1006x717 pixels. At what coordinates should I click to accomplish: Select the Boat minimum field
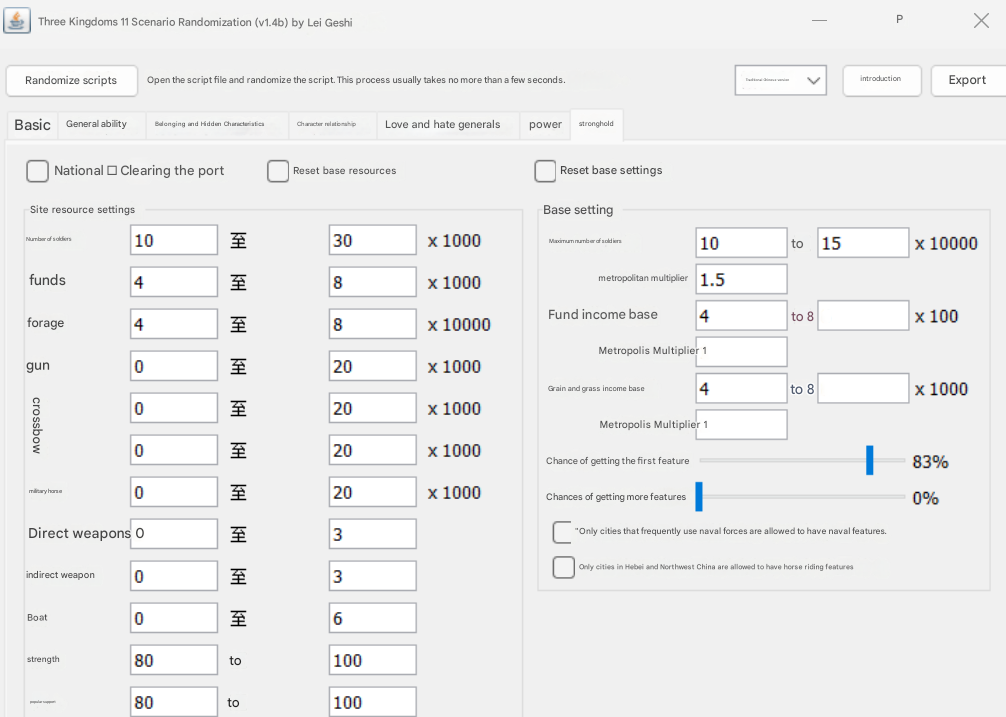[x=174, y=618]
